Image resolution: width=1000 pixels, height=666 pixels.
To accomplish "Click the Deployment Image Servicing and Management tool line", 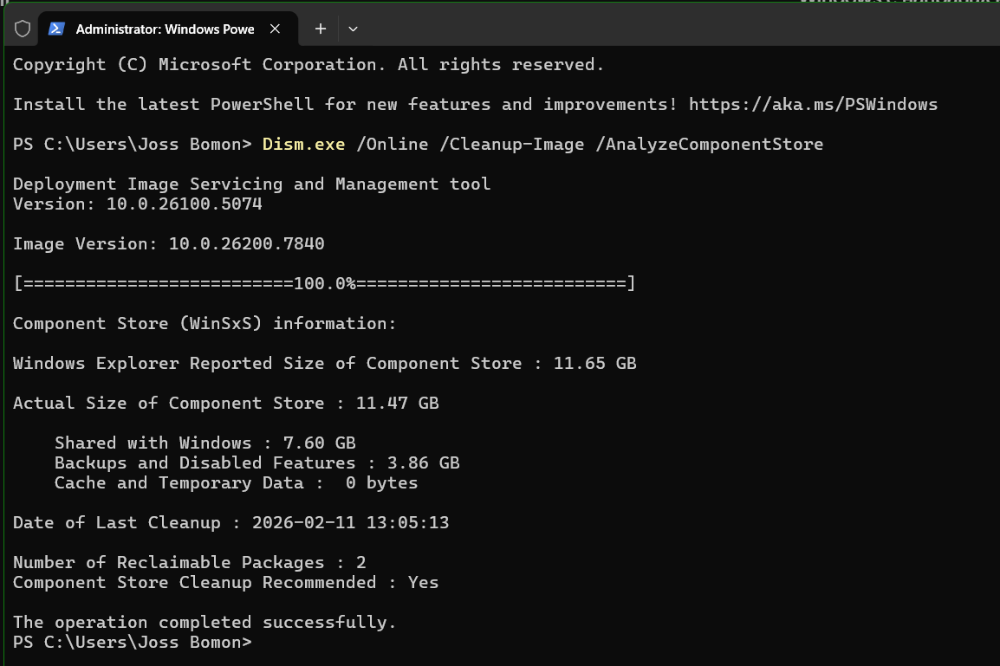I will pyautogui.click(x=252, y=184).
